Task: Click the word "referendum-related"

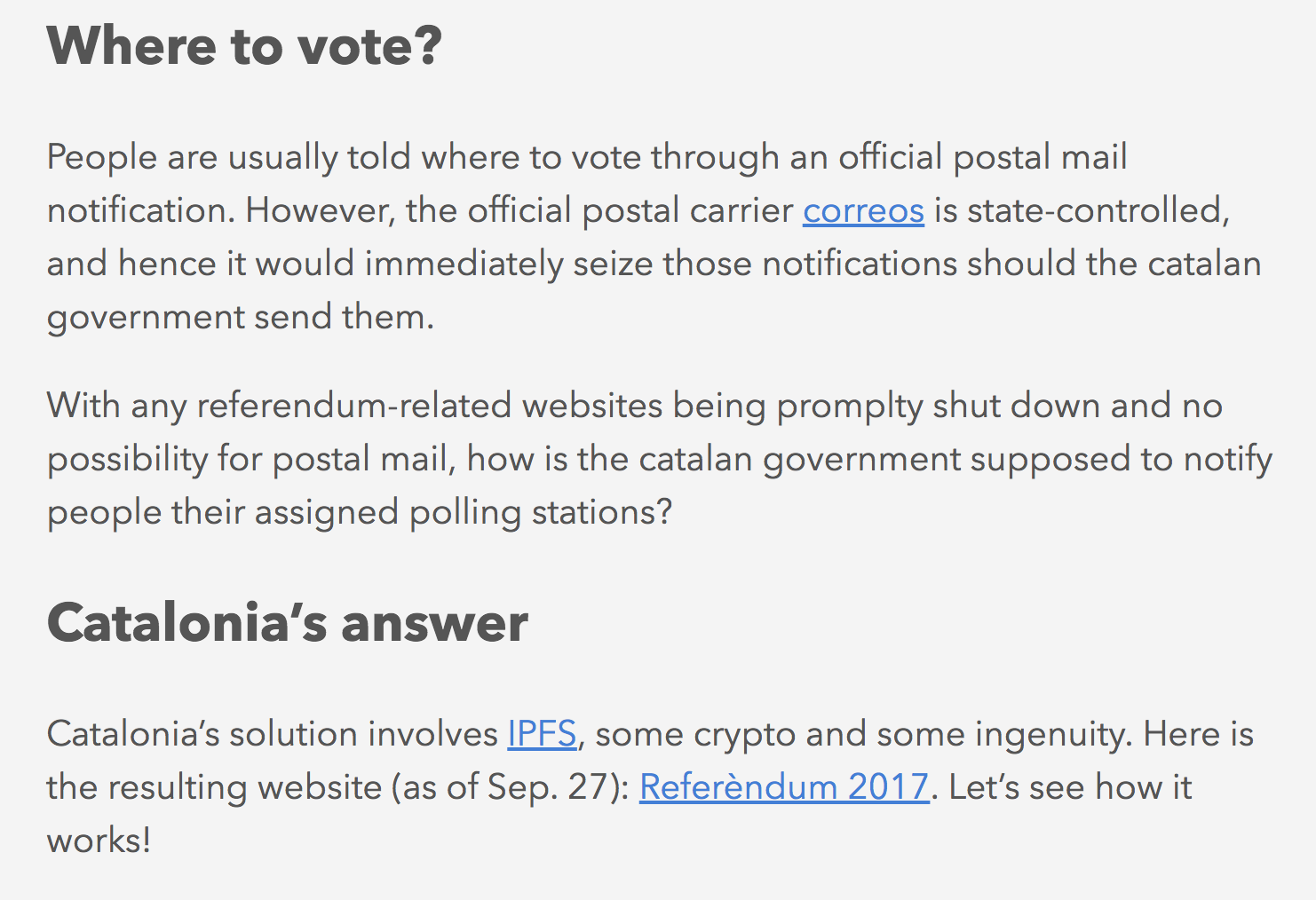Action: coord(353,407)
